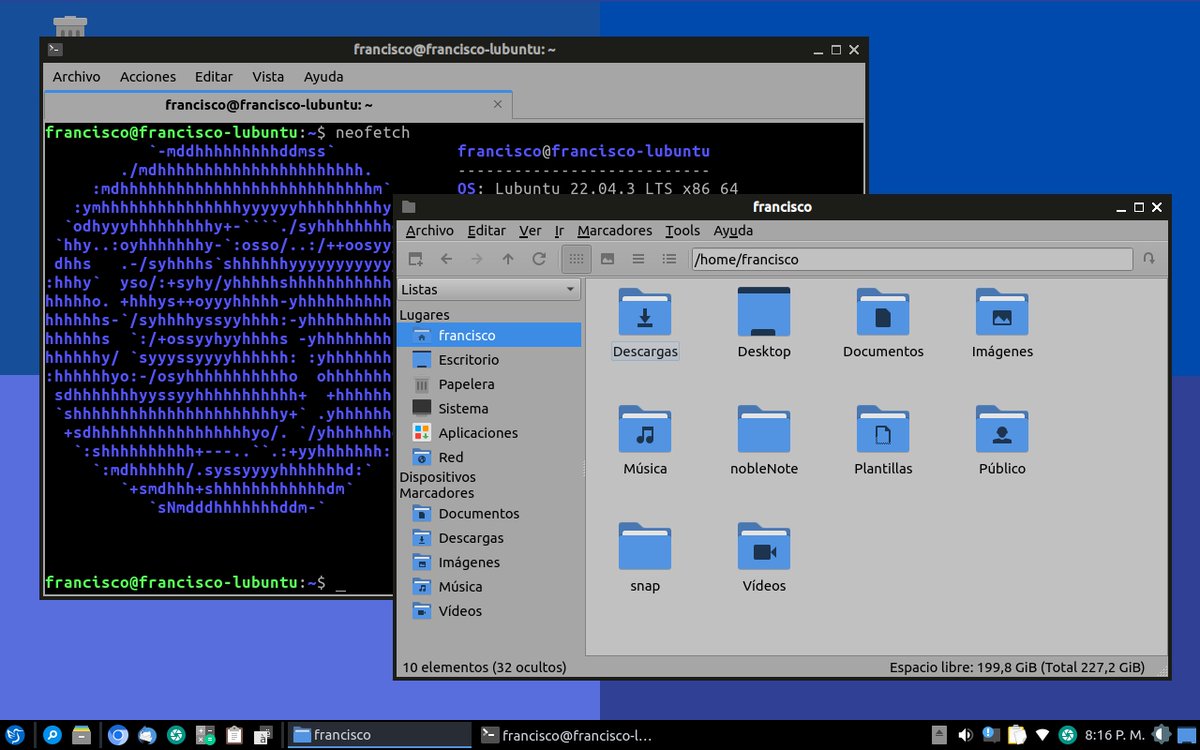Image resolution: width=1200 pixels, height=750 pixels.
Task: Open the volume control in tray
Action: [x=966, y=735]
